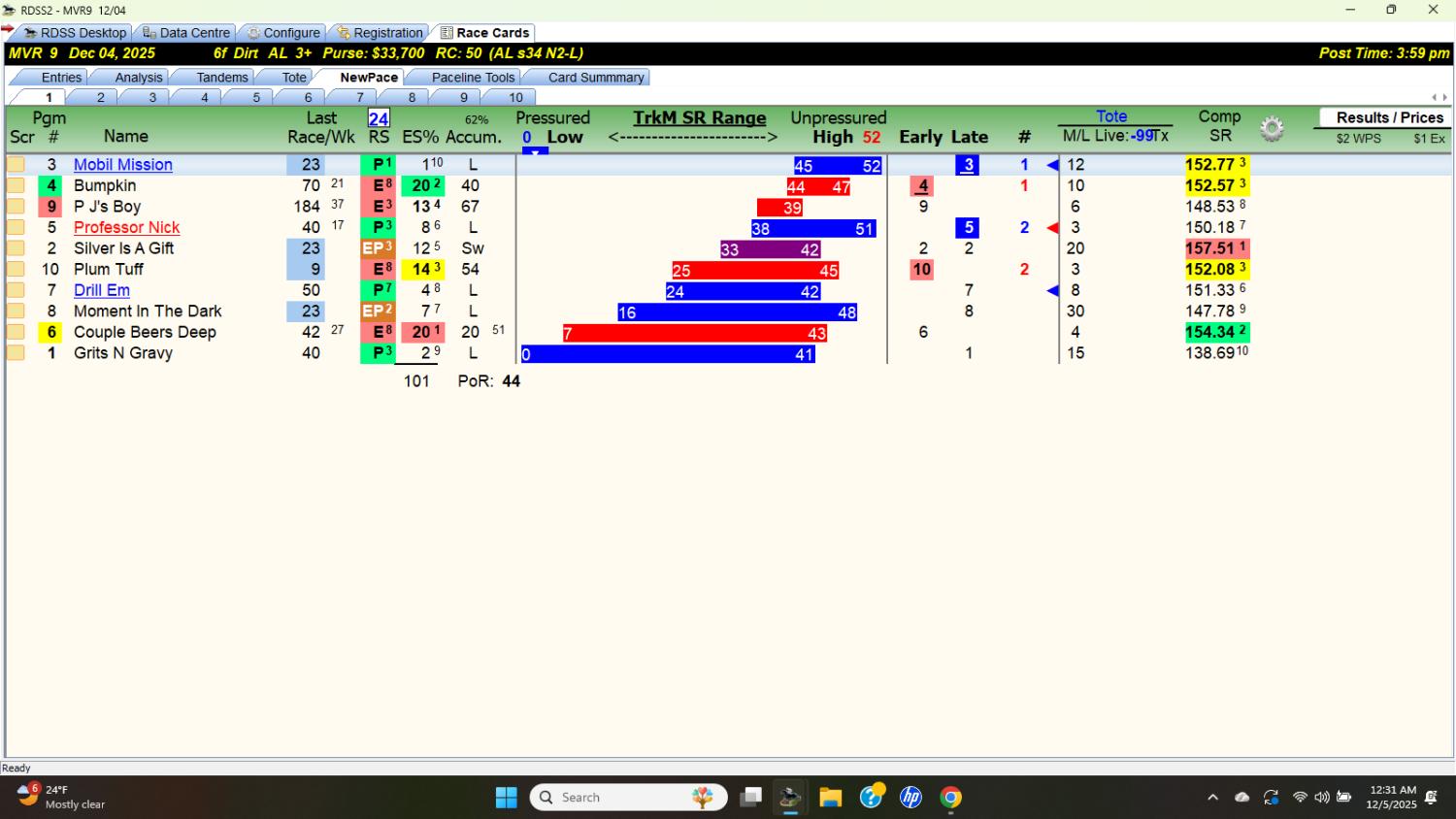The image size is (1456, 819).
Task: Open File Explorer from the taskbar
Action: point(830,798)
